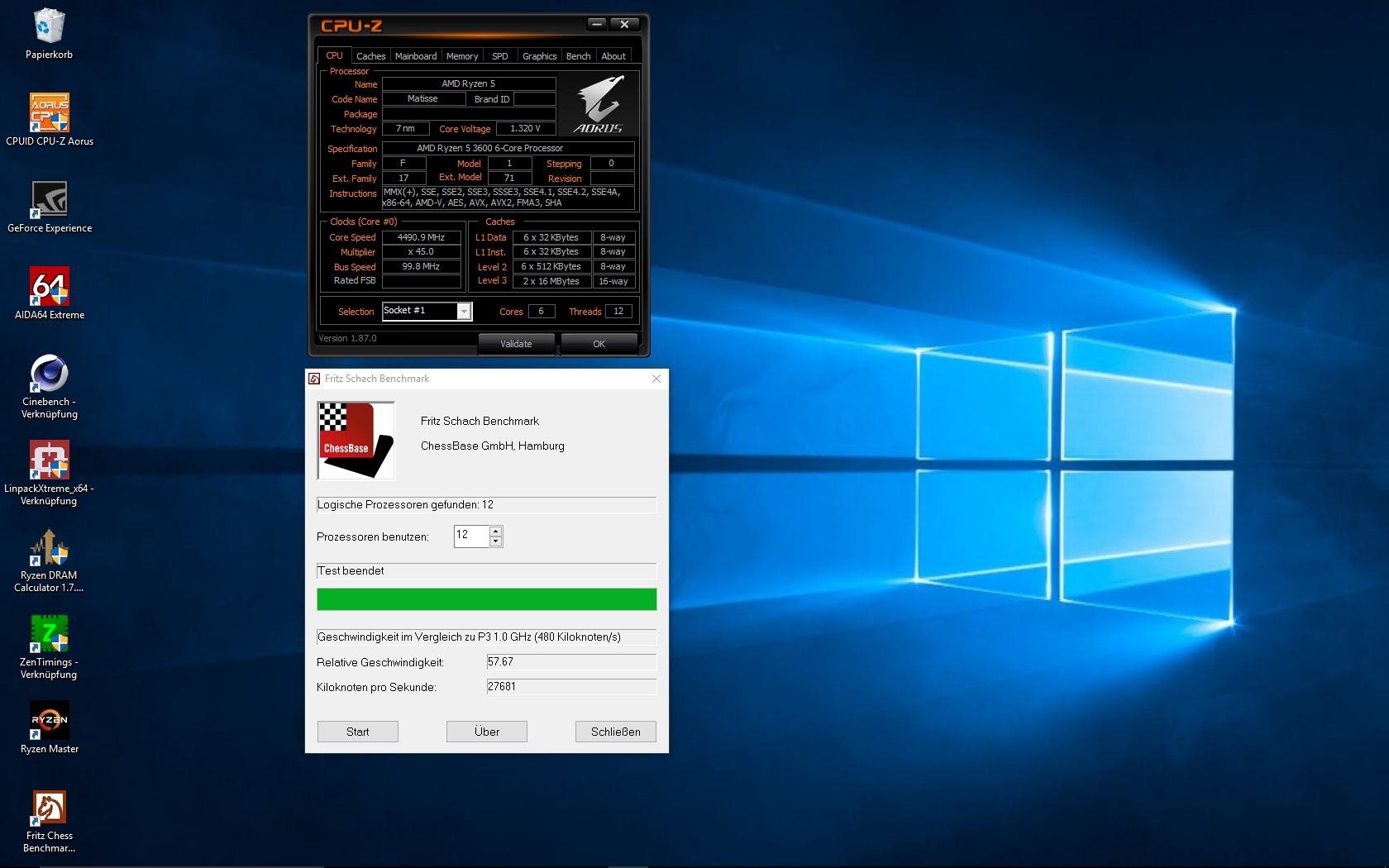Click the Relative Geschwindigkeit value 57.67
This screenshot has height=868, width=1389.
pos(571,662)
